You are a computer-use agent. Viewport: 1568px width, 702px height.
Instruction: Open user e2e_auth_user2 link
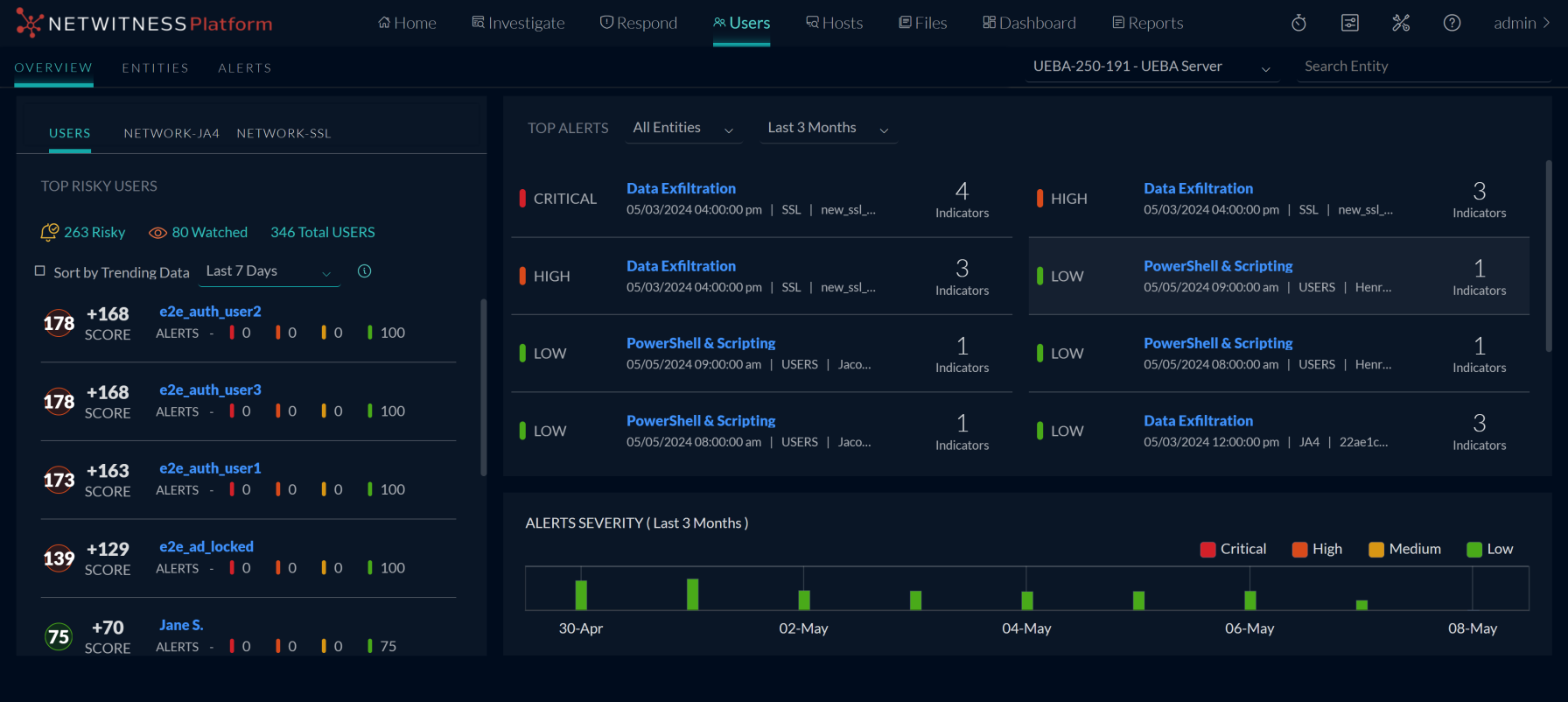point(210,312)
